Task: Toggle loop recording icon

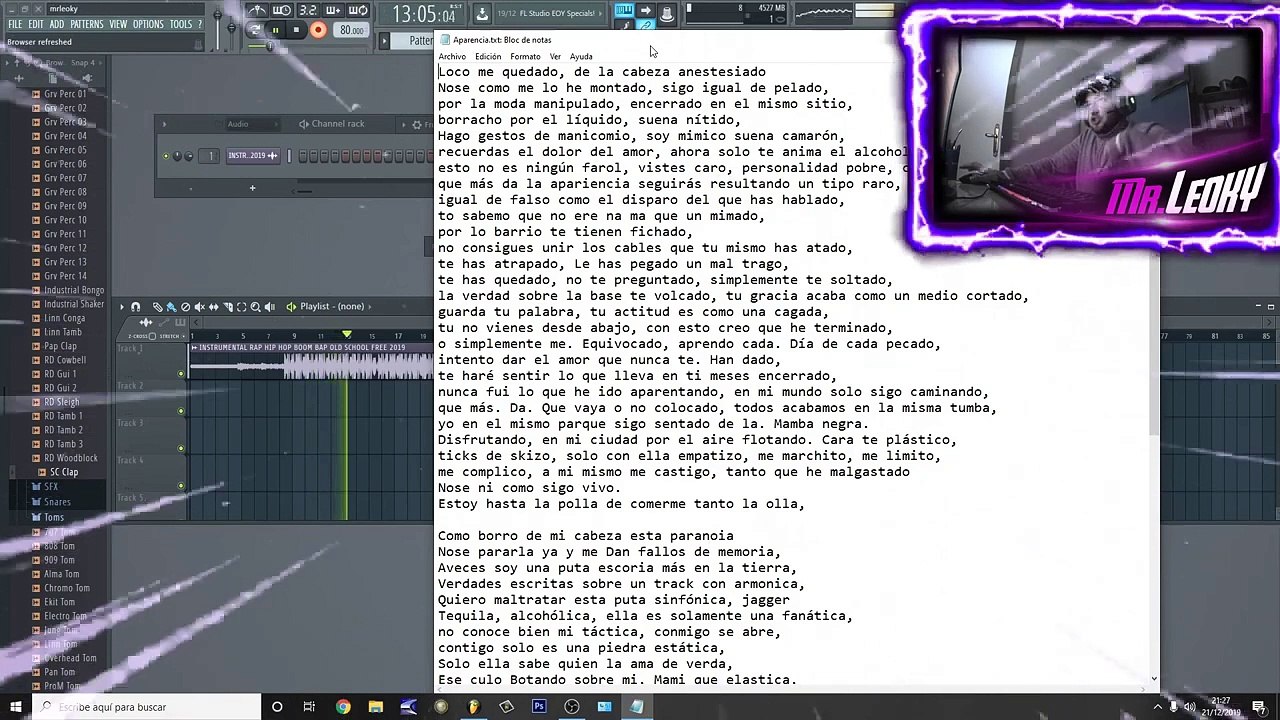Action: point(359,11)
